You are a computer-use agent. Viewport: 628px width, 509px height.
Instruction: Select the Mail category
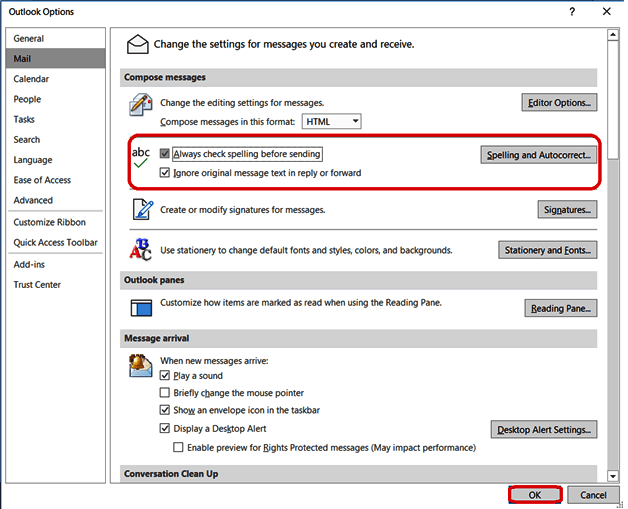coord(56,58)
